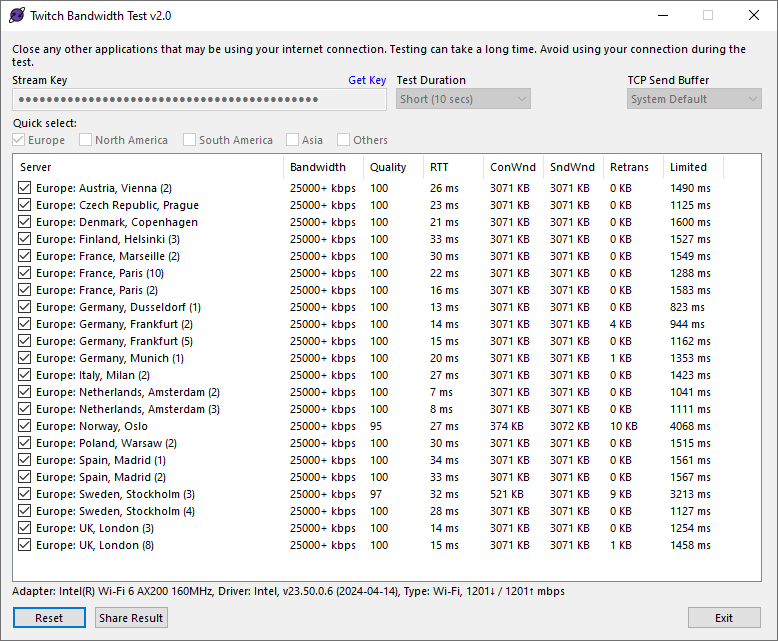Screen dimensions: 778x641
Task: Enable the Others quick select checkbox
Action: [x=343, y=140]
